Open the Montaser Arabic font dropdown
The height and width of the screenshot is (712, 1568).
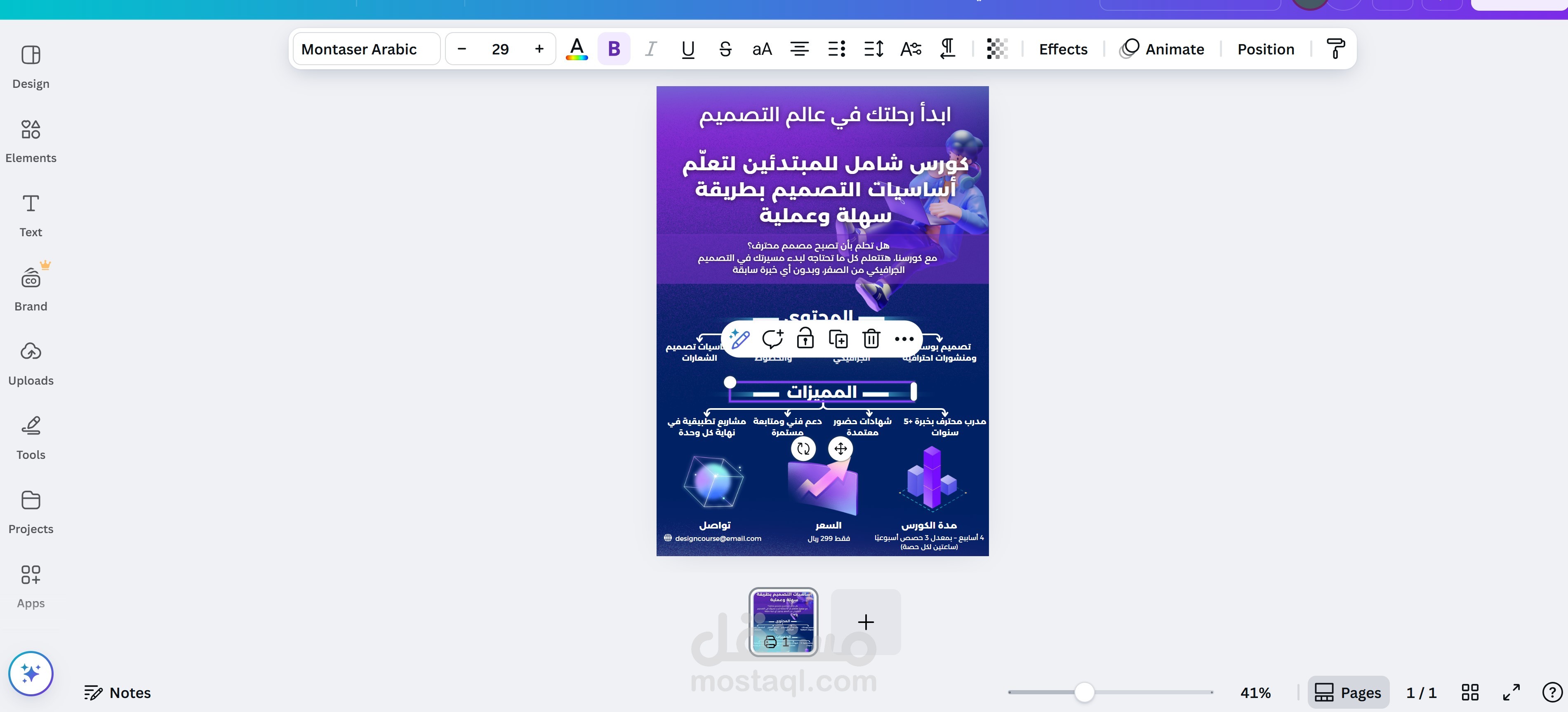point(367,49)
